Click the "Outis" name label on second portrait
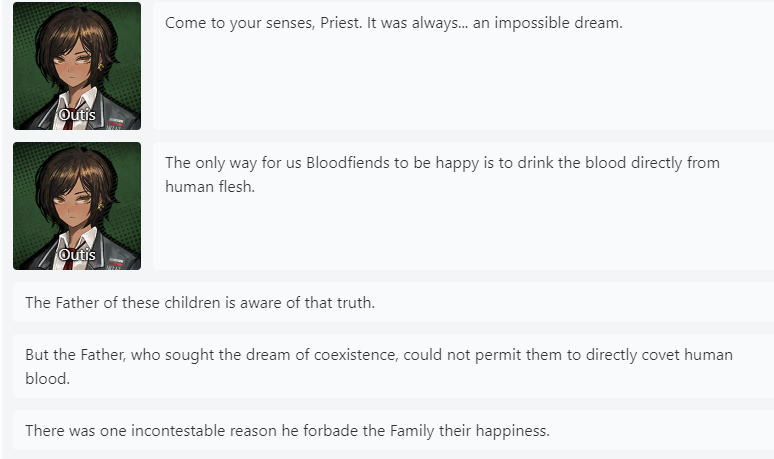This screenshot has height=459, width=774. pos(77,255)
